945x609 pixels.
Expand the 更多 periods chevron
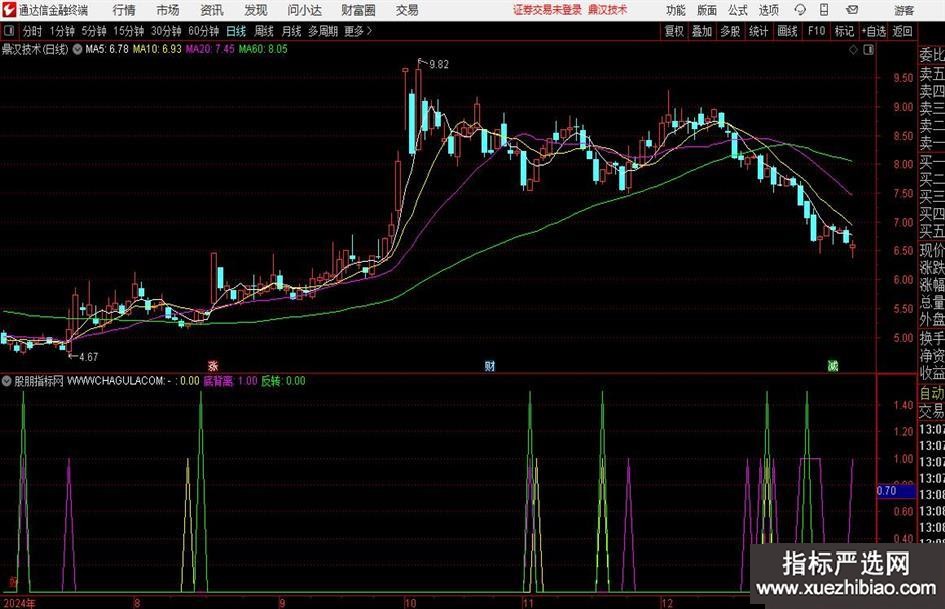click(359, 31)
